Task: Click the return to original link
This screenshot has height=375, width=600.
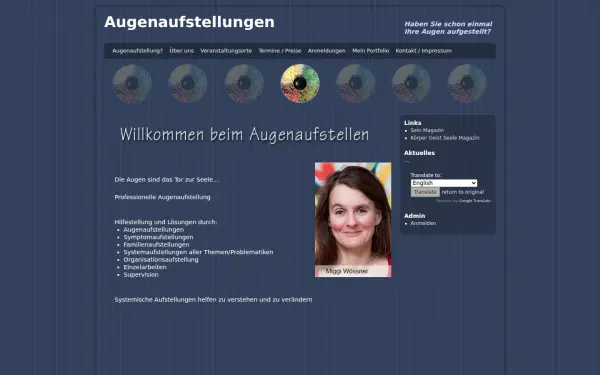Action: (x=463, y=192)
